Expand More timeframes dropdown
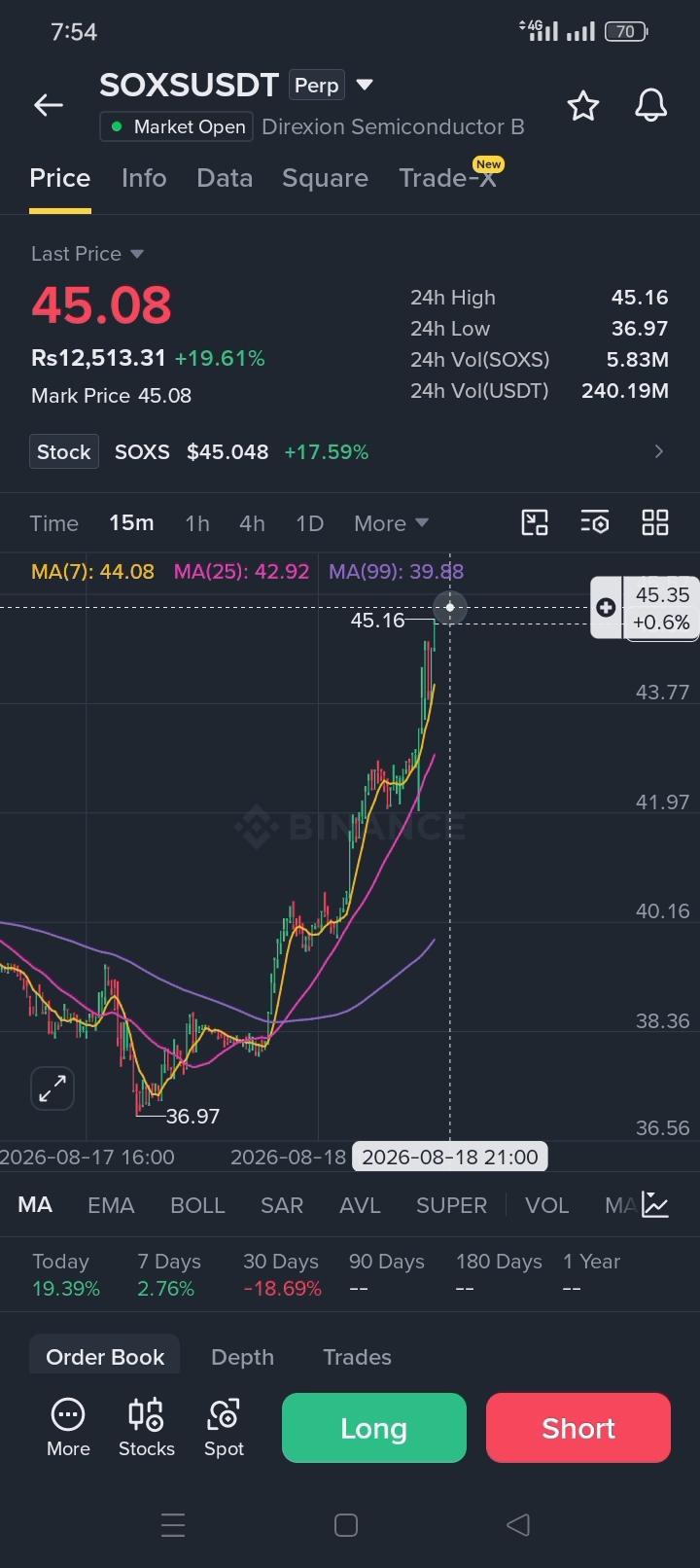This screenshot has width=700, height=1568. point(392,523)
